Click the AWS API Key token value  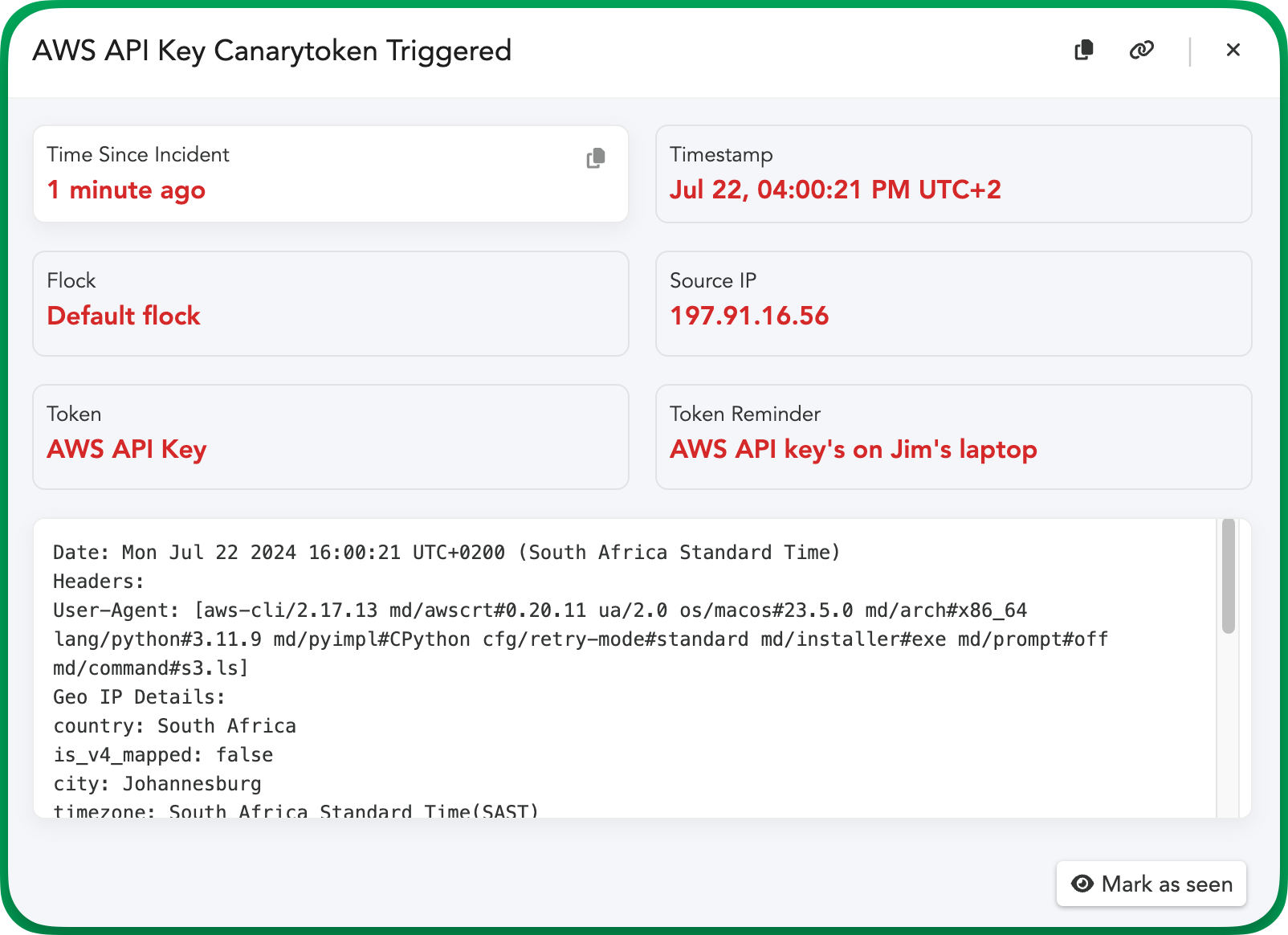click(x=127, y=449)
